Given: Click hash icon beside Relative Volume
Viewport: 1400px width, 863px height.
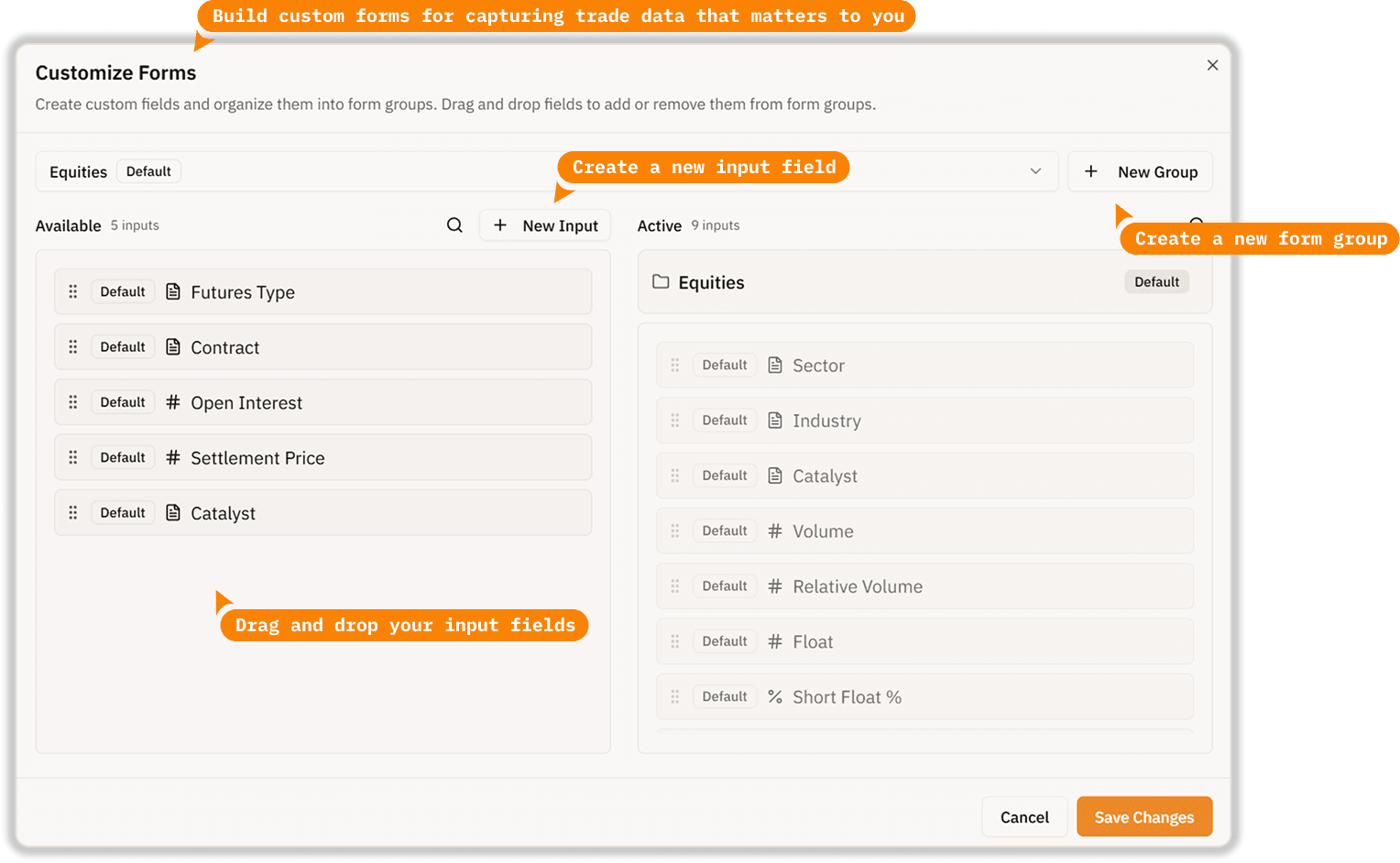Looking at the screenshot, I should tap(775, 586).
